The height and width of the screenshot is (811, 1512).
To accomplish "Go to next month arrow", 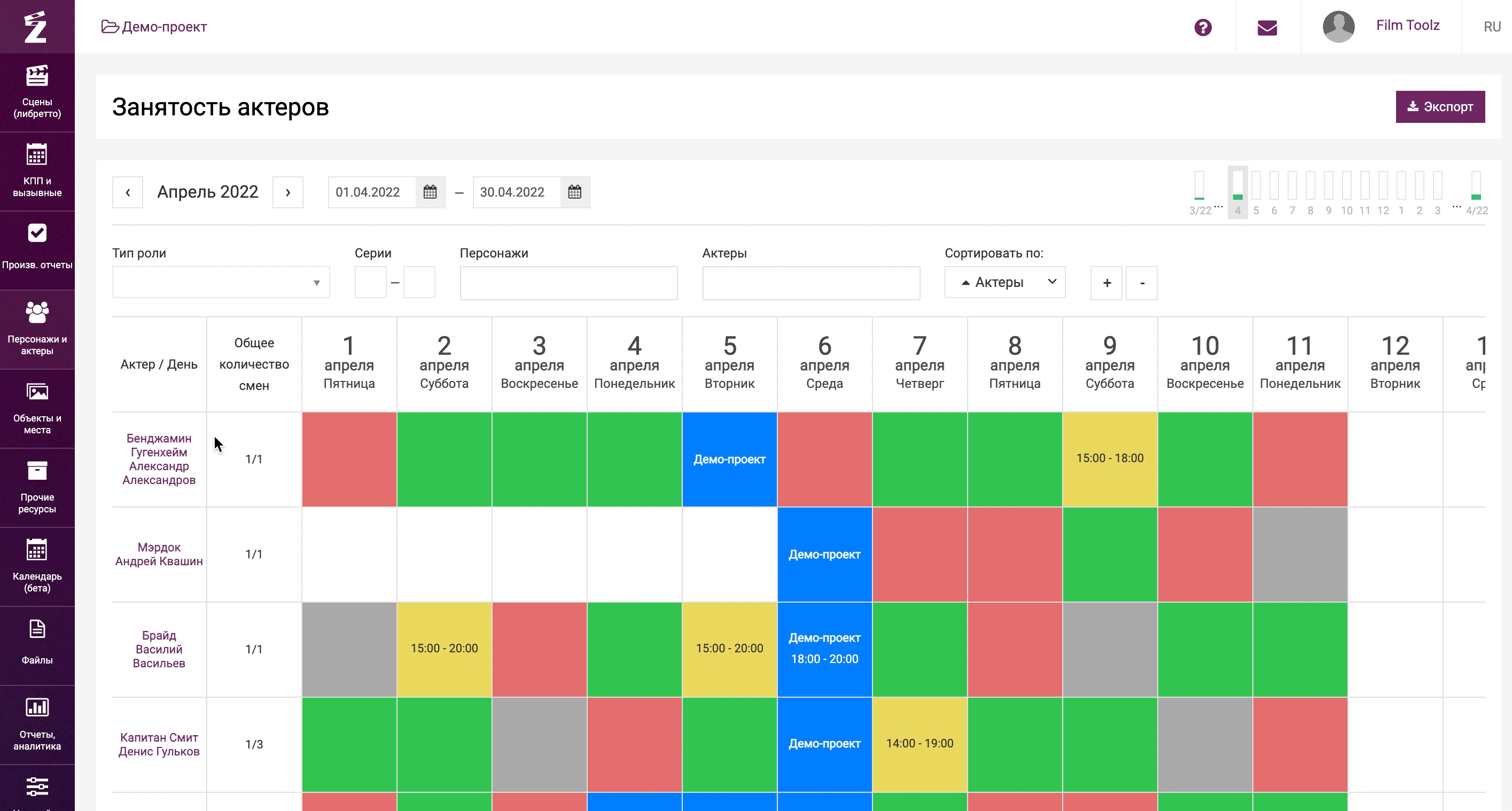I will click(x=287, y=192).
